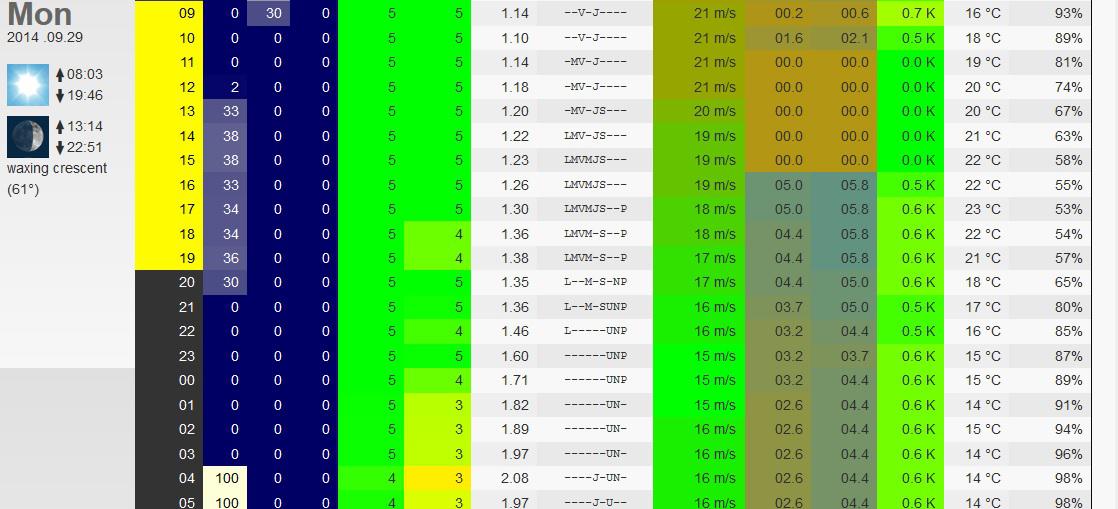Click the '96%' humidity at hour 03
This screenshot has height=509, width=1118.
(x=1069, y=454)
